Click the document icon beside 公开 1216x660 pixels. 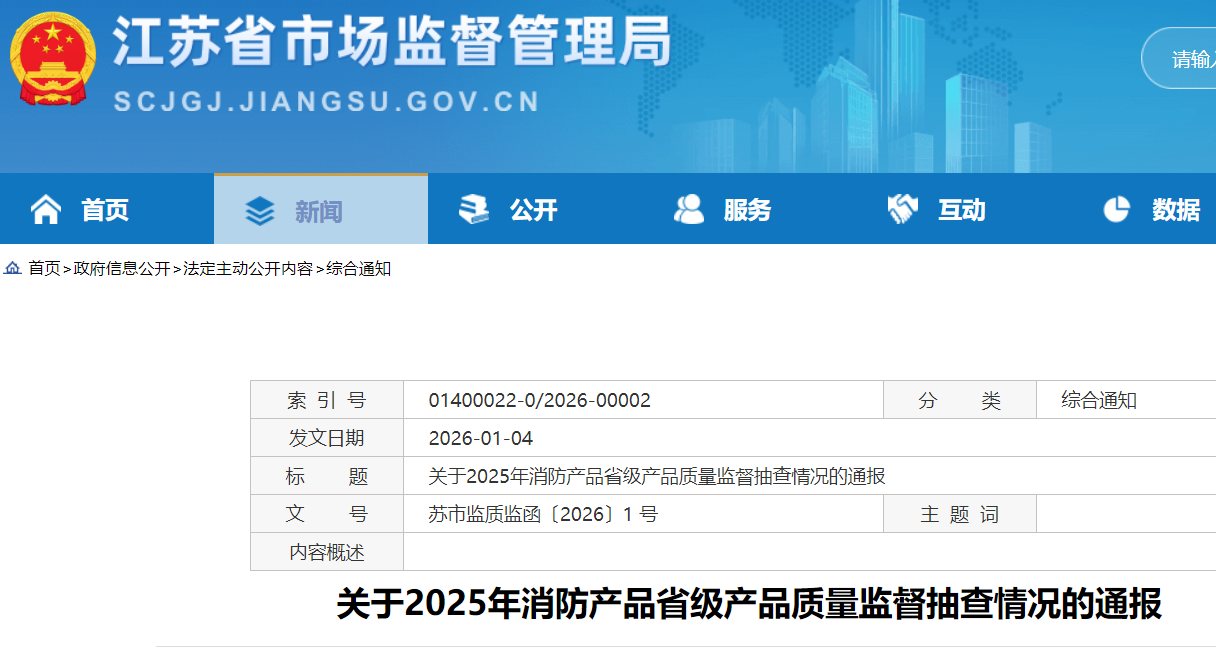point(474,210)
